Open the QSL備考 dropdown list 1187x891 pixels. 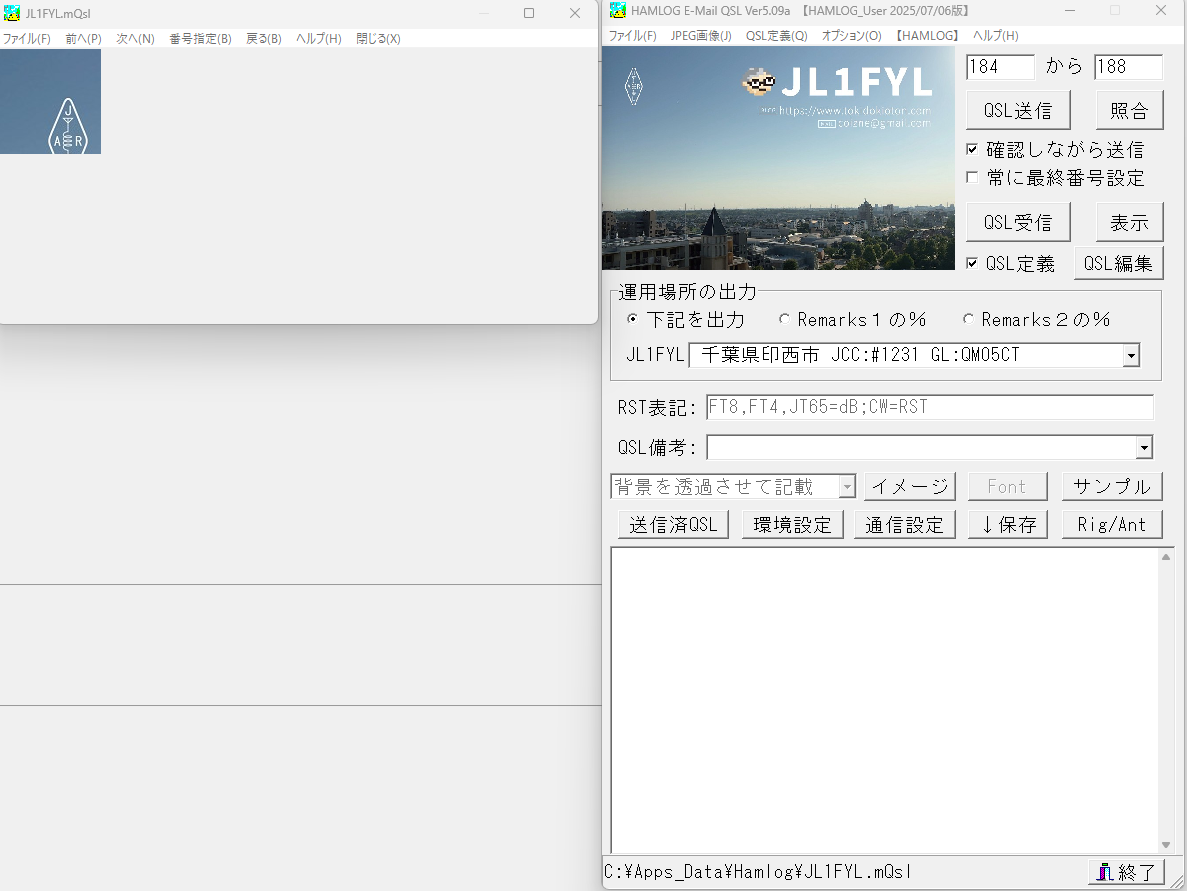(1144, 448)
